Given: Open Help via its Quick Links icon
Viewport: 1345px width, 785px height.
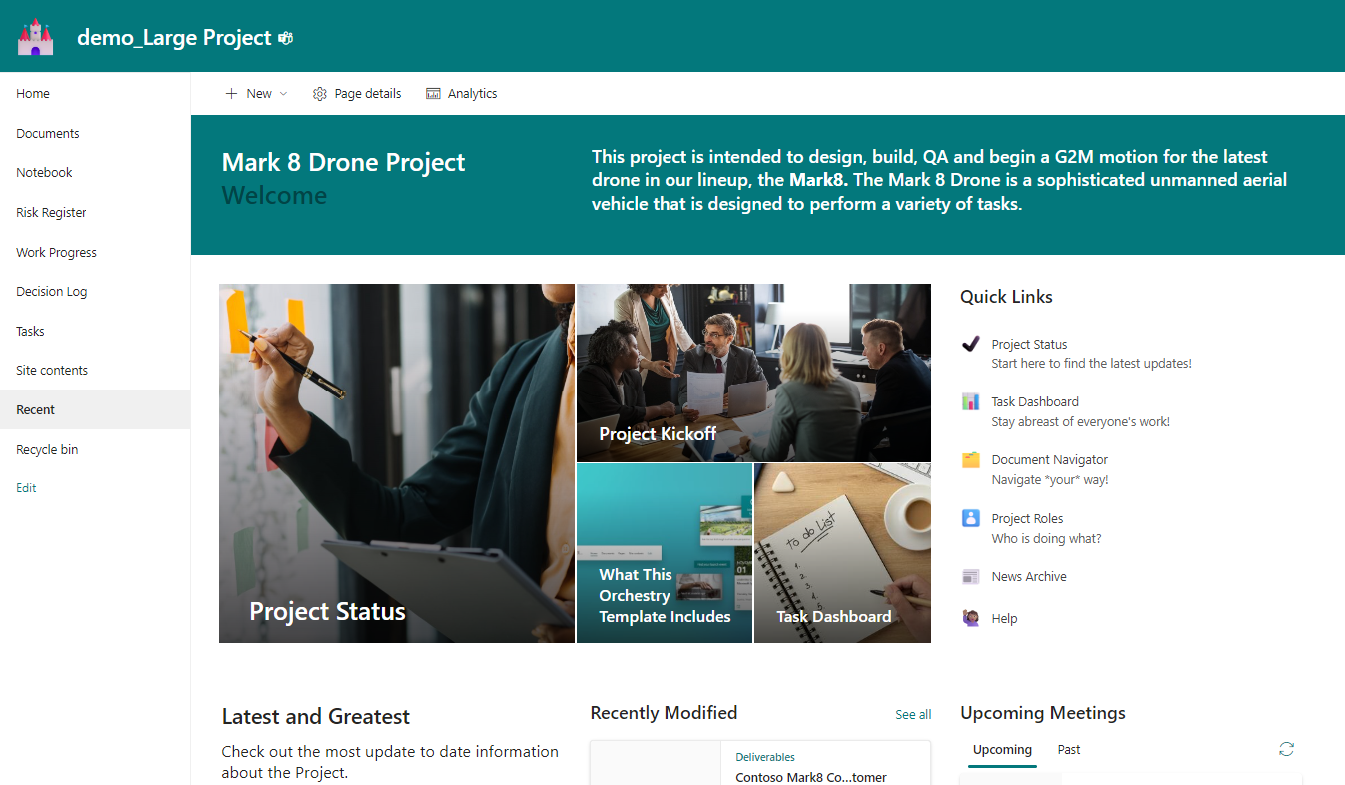Looking at the screenshot, I should coord(970,618).
